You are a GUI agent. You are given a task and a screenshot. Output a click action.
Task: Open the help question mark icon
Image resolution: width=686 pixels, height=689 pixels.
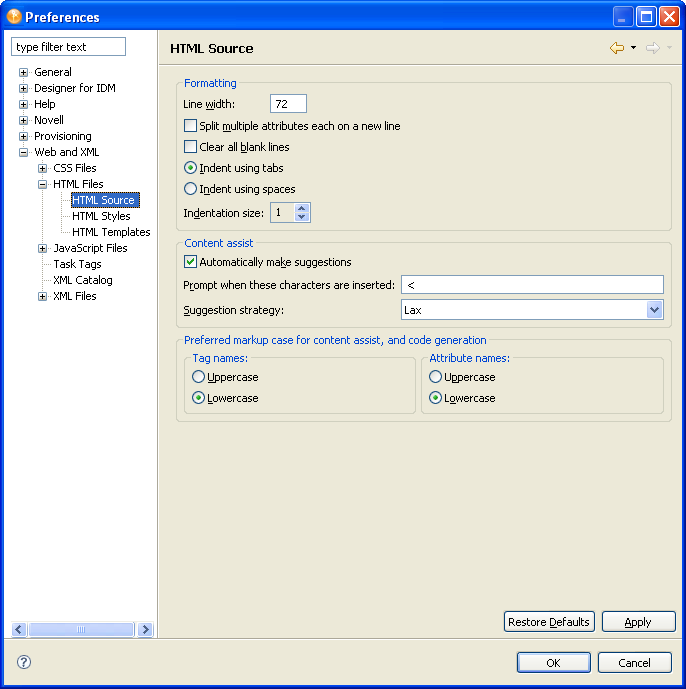coord(24,662)
